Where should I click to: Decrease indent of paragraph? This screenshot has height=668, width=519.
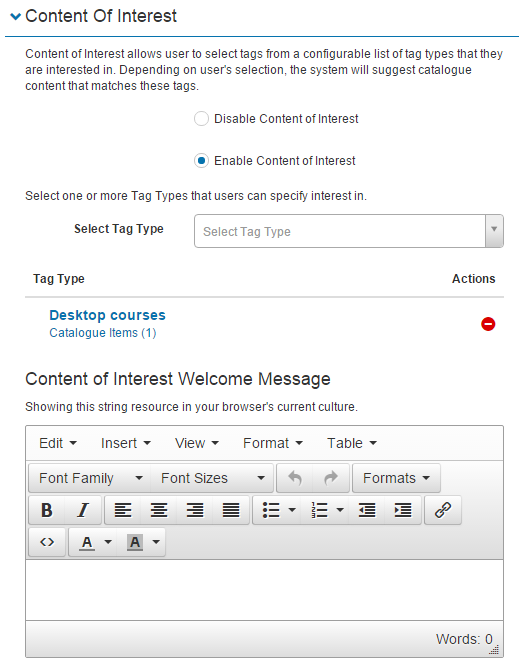(367, 510)
